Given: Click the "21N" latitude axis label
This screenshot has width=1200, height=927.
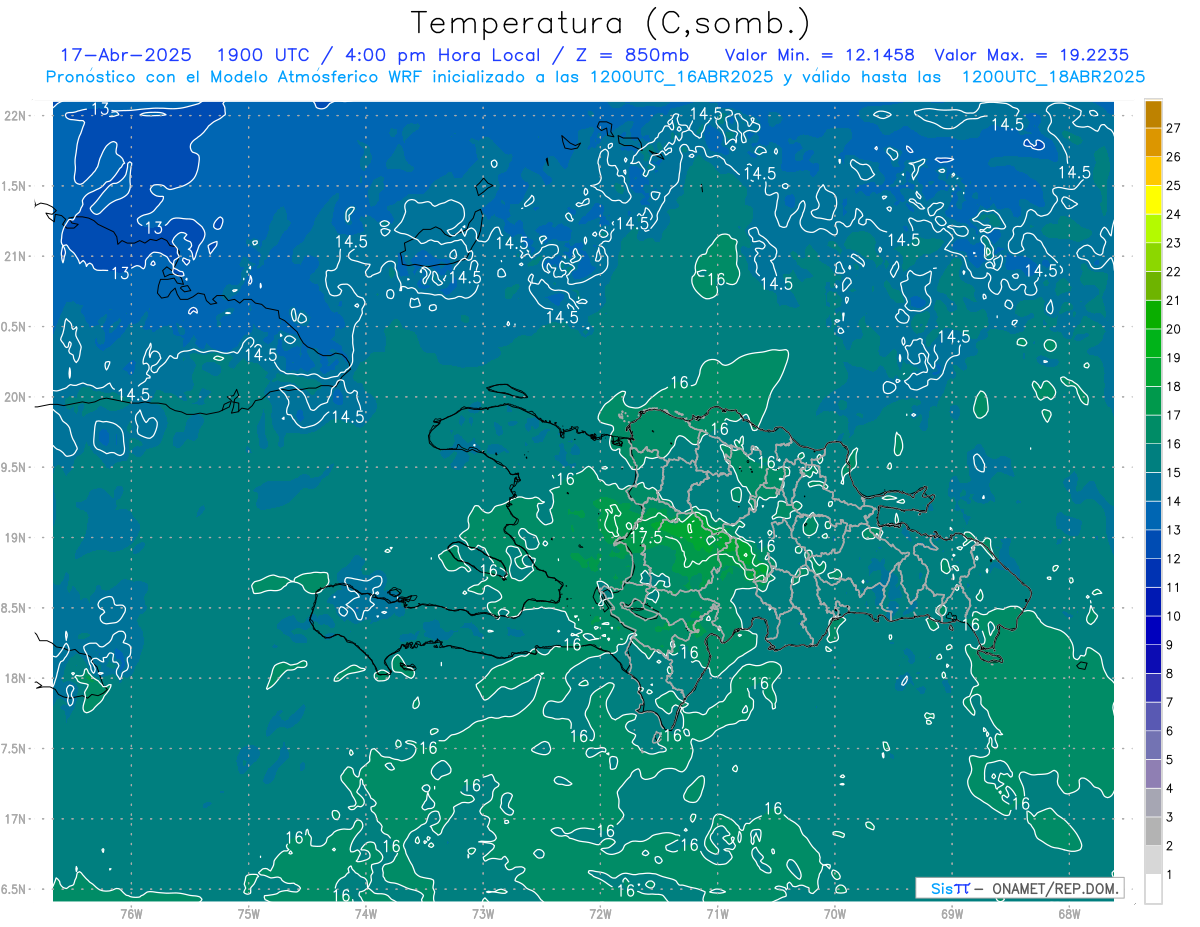Looking at the screenshot, I should click(17, 256).
